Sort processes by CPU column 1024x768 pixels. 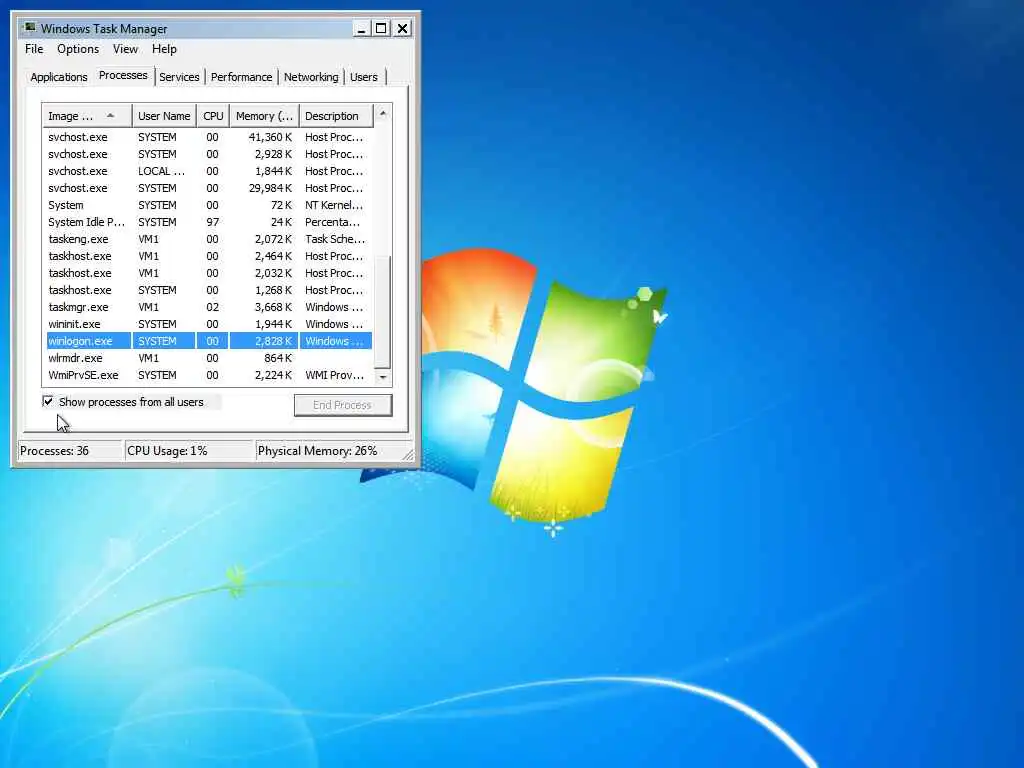tap(213, 116)
